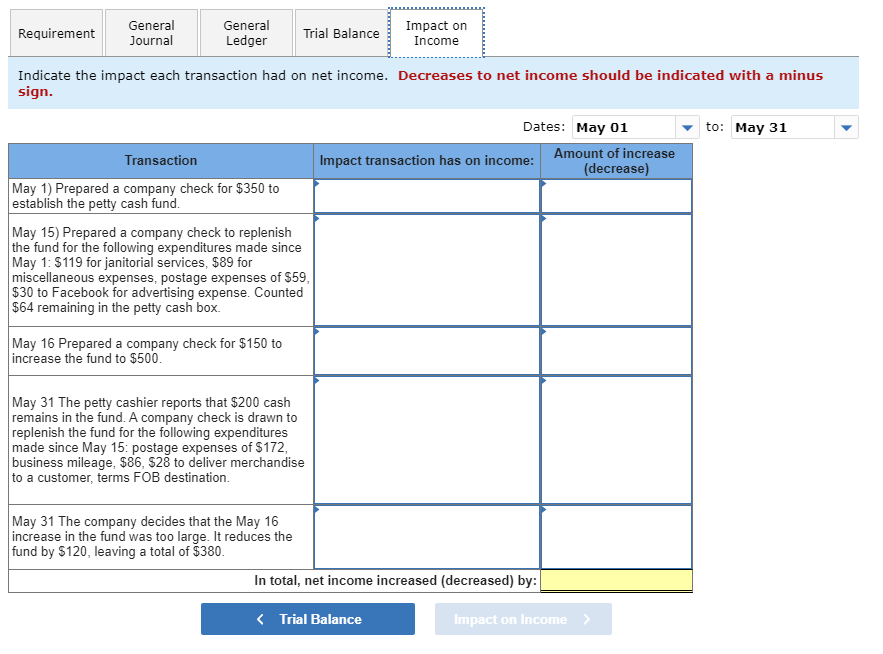Open impact dropdown for the May 31 replenishment row
The height and width of the screenshot is (654, 883).
pyautogui.click(x=425, y=438)
